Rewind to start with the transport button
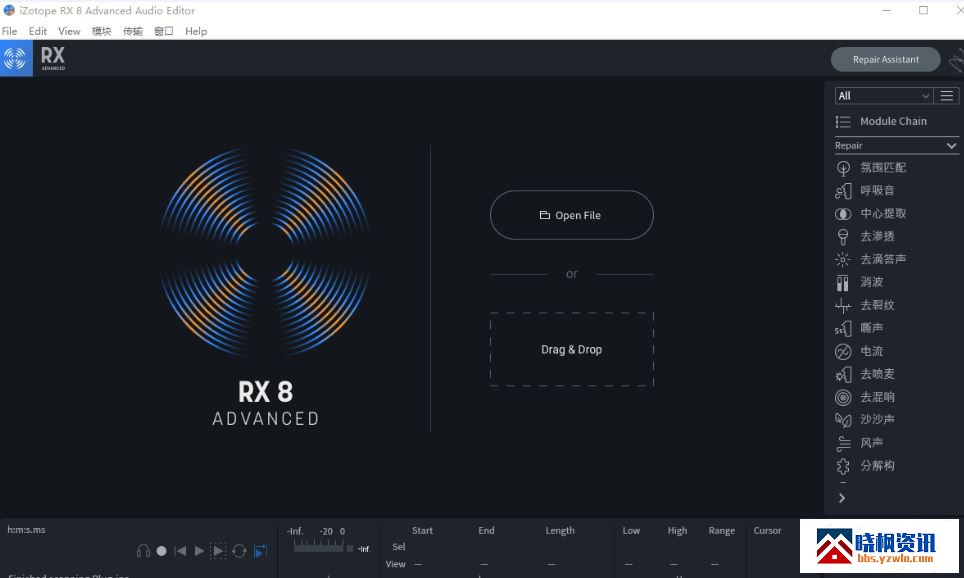964x578 pixels. [x=180, y=551]
